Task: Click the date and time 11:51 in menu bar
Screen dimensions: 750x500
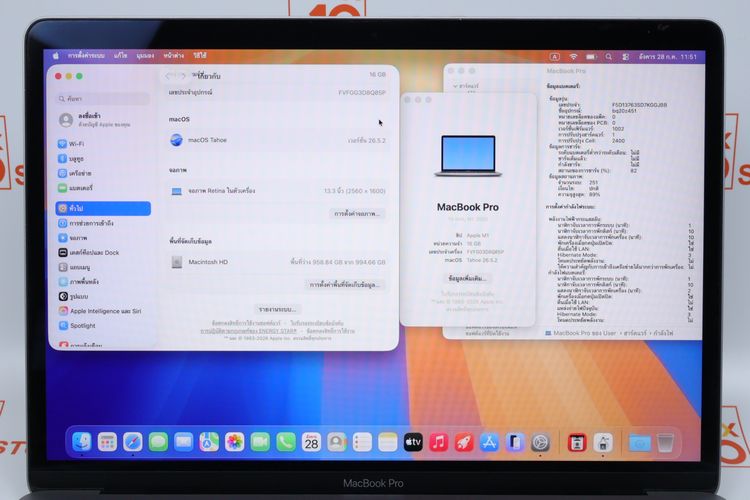Action: pos(668,56)
